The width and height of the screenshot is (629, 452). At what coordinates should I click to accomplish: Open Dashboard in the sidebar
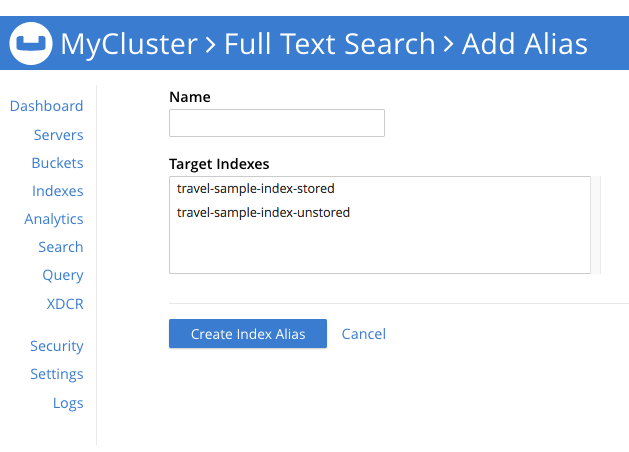(x=46, y=106)
